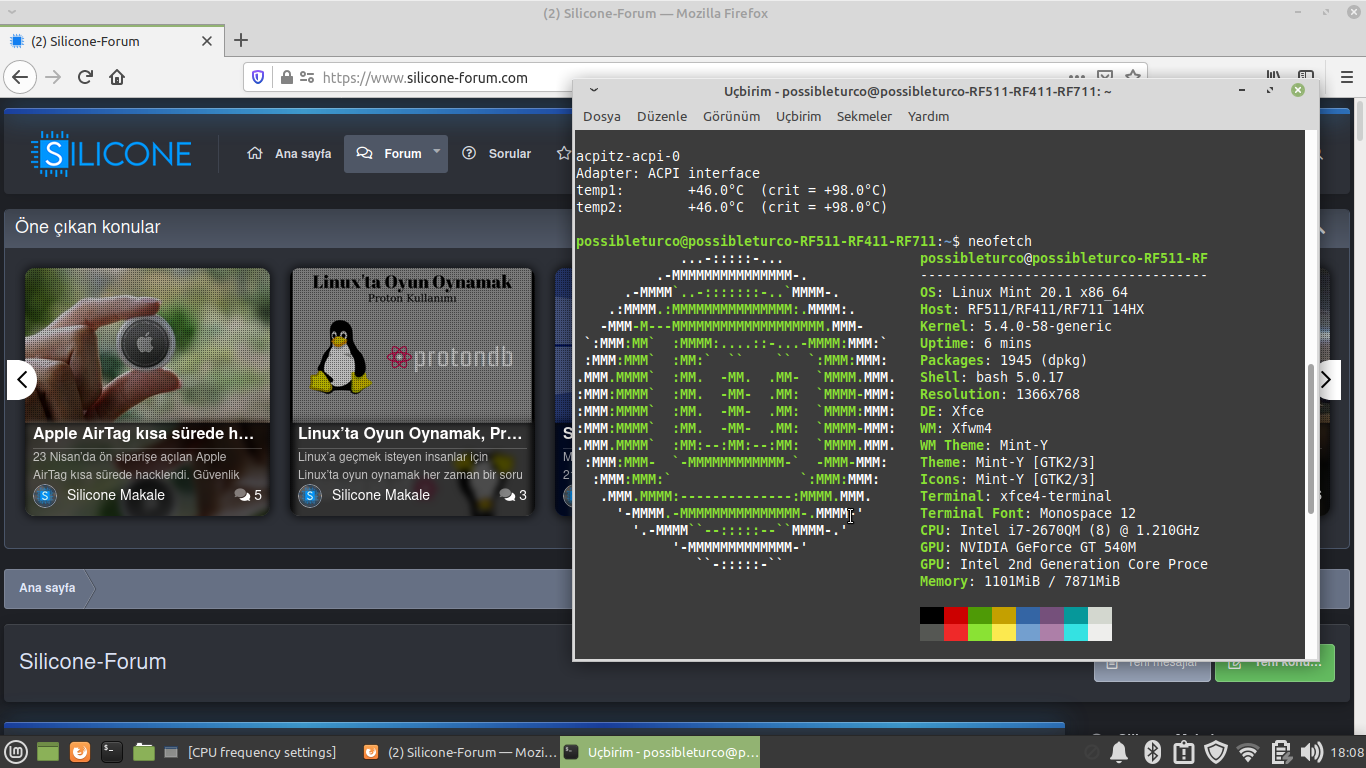Show site security padlock information
This screenshot has height=768, width=1366.
pos(286,77)
